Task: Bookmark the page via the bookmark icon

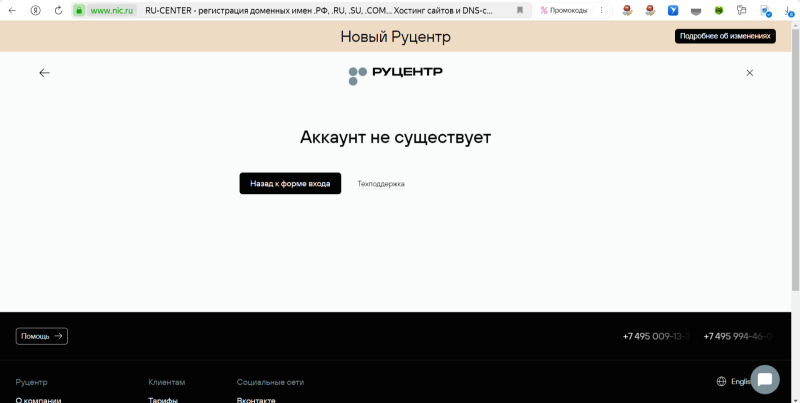Action: tap(520, 10)
